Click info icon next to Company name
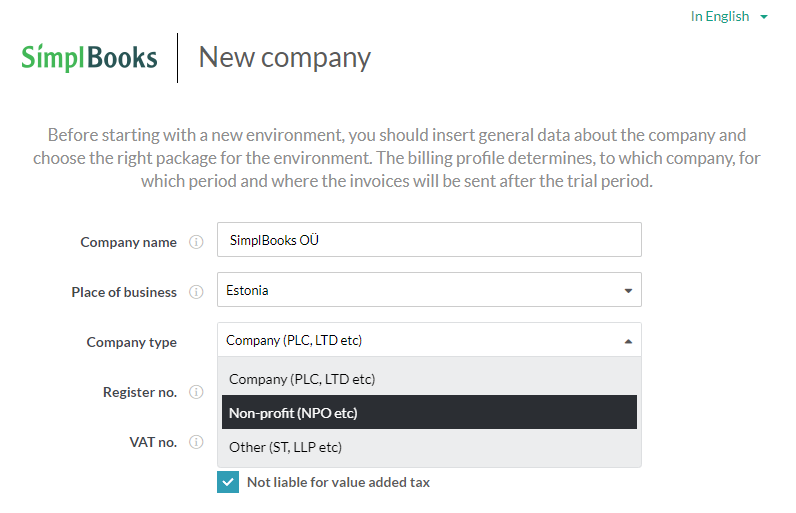The width and height of the screenshot is (796, 513). point(196,242)
